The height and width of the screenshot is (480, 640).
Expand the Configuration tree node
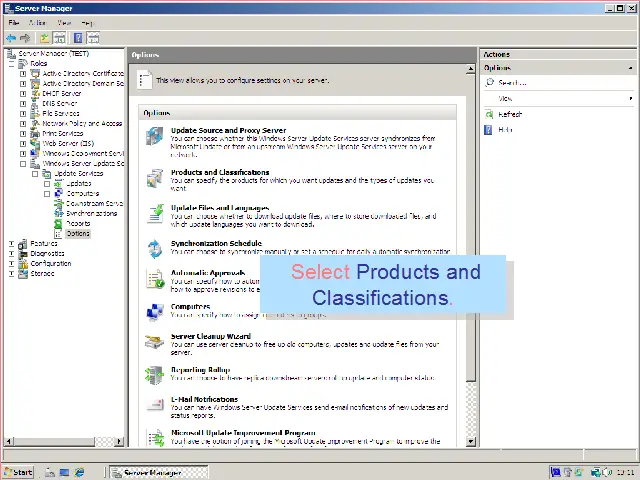[x=11, y=264]
